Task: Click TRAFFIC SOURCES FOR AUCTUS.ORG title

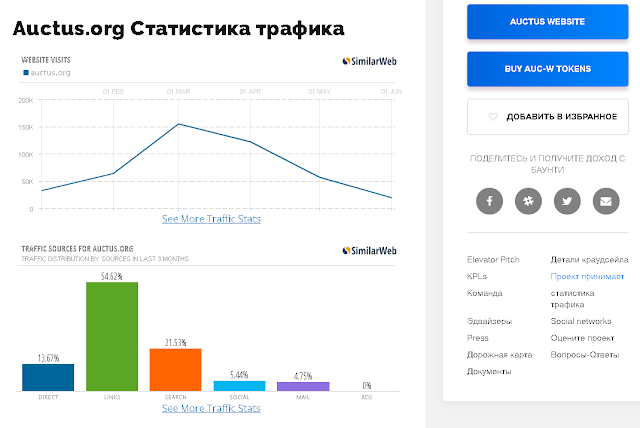Action: (77, 249)
